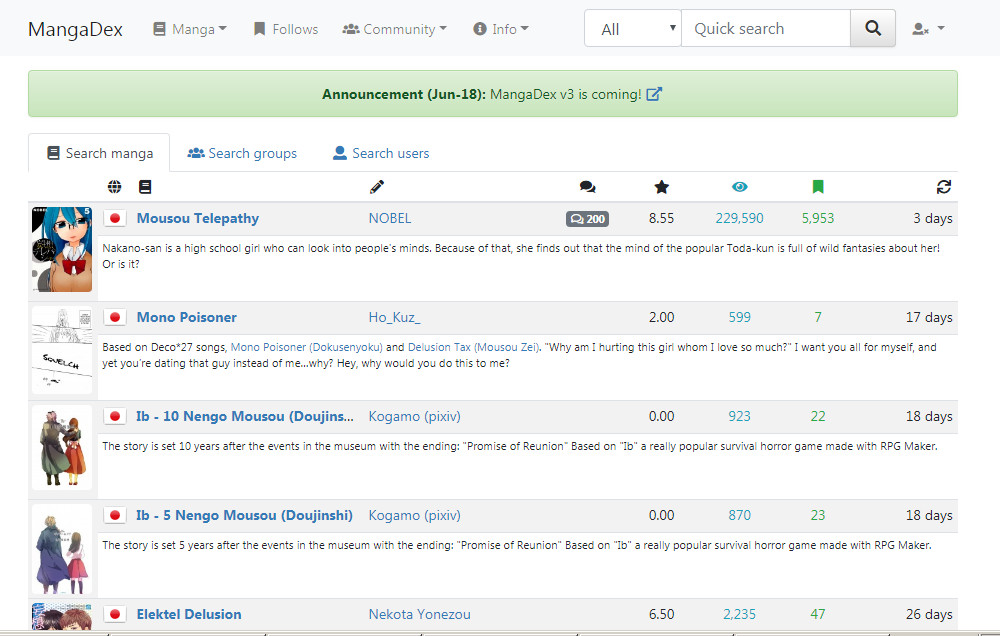Click the Japanese flag beside Mono Poisoner
This screenshot has width=1000, height=636.
pyautogui.click(x=115, y=317)
